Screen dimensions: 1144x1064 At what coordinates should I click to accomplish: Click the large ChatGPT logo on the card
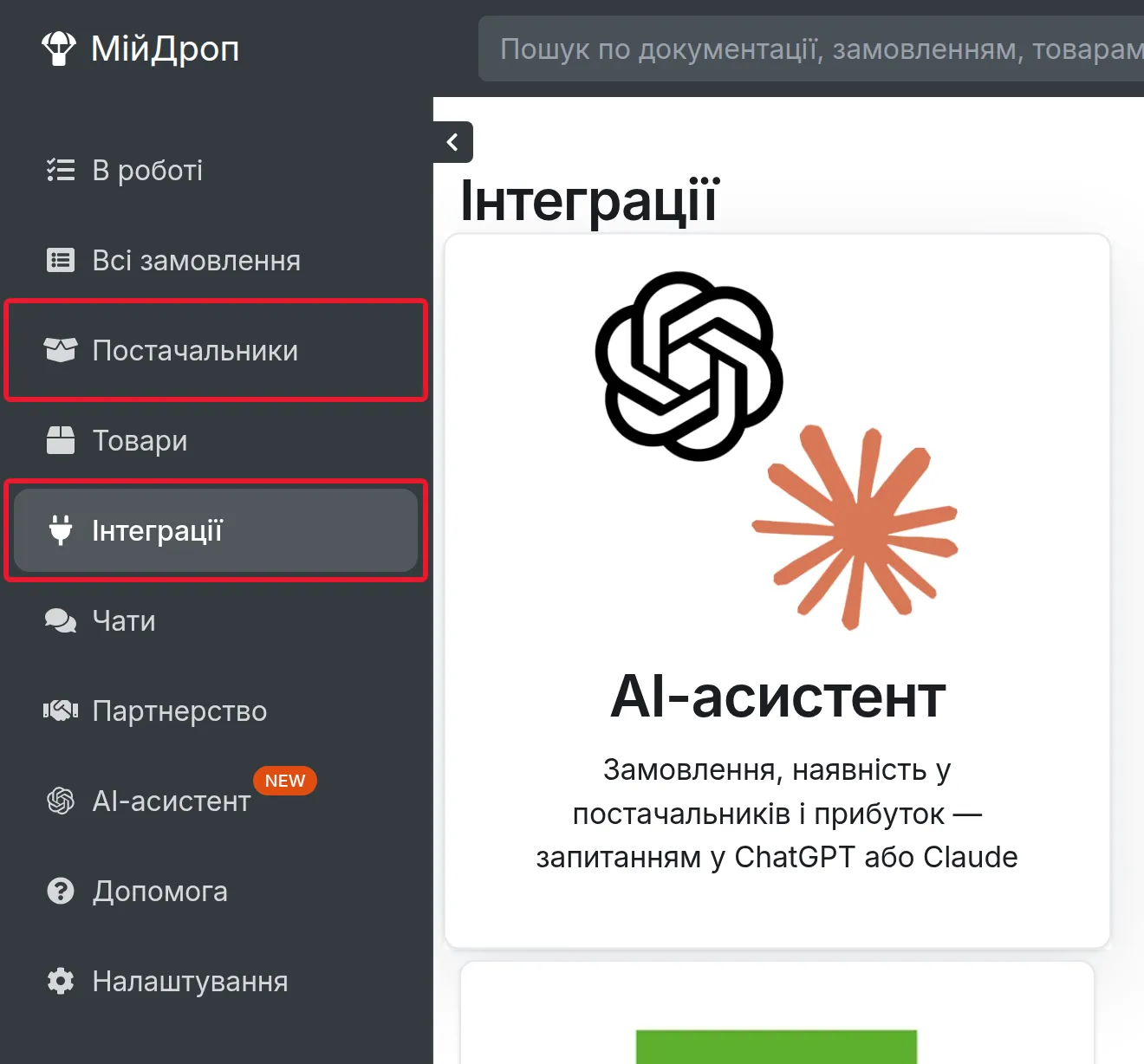pyautogui.click(x=689, y=366)
